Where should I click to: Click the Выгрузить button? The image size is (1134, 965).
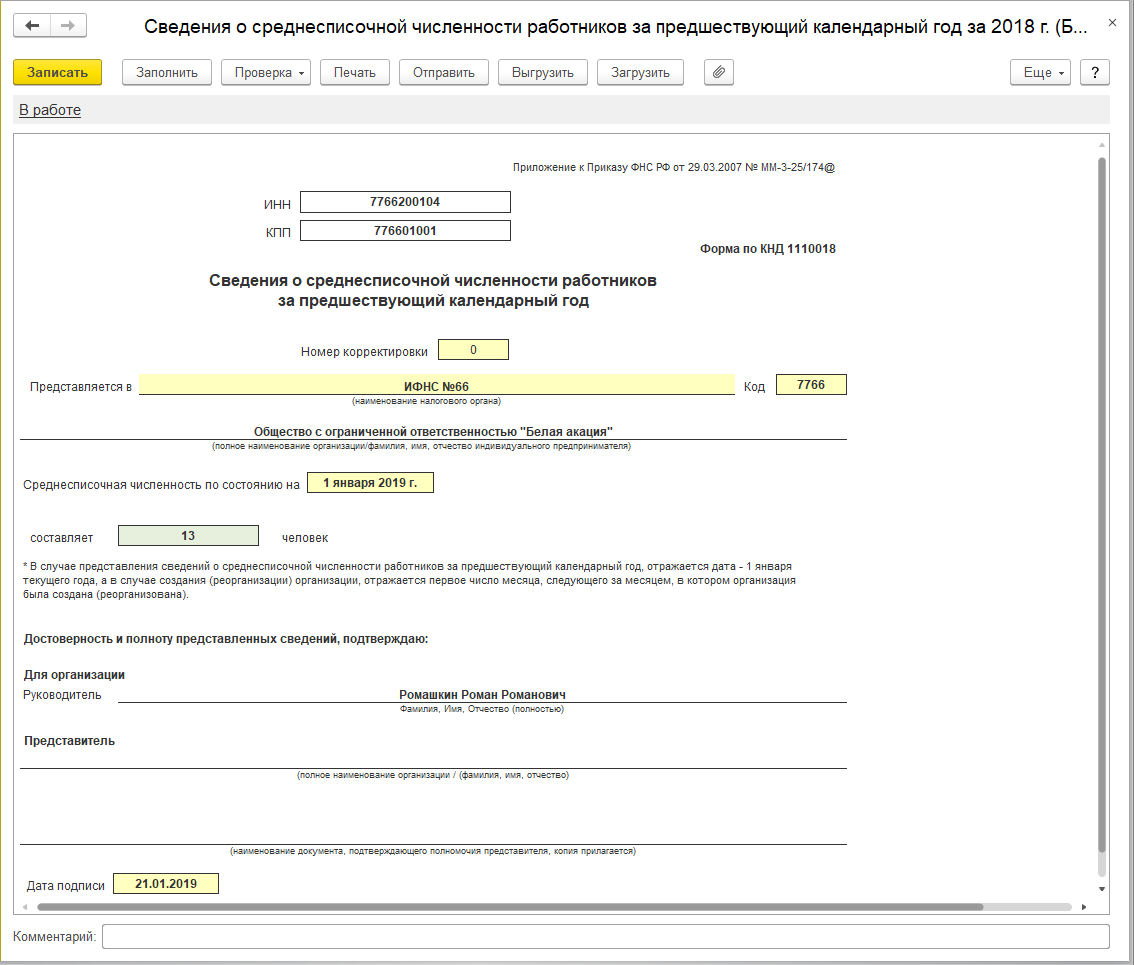(542, 72)
